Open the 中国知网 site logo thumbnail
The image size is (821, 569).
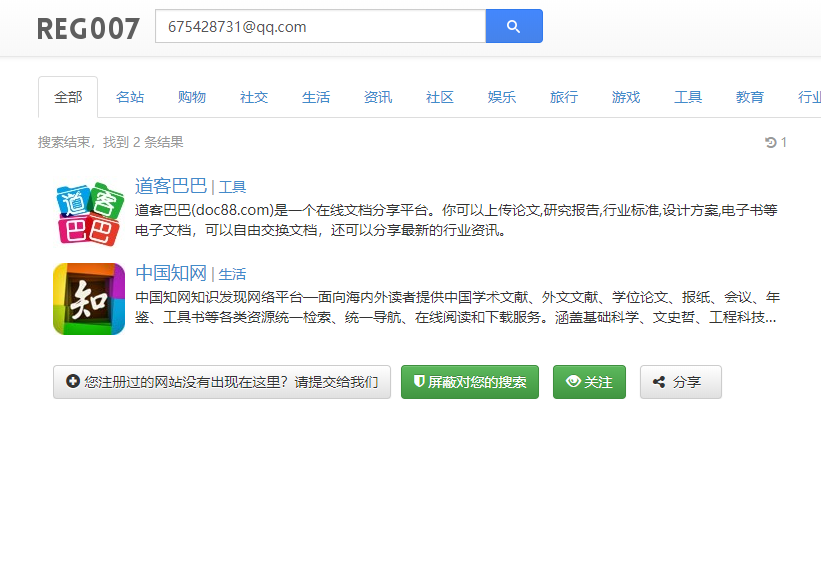[89, 299]
